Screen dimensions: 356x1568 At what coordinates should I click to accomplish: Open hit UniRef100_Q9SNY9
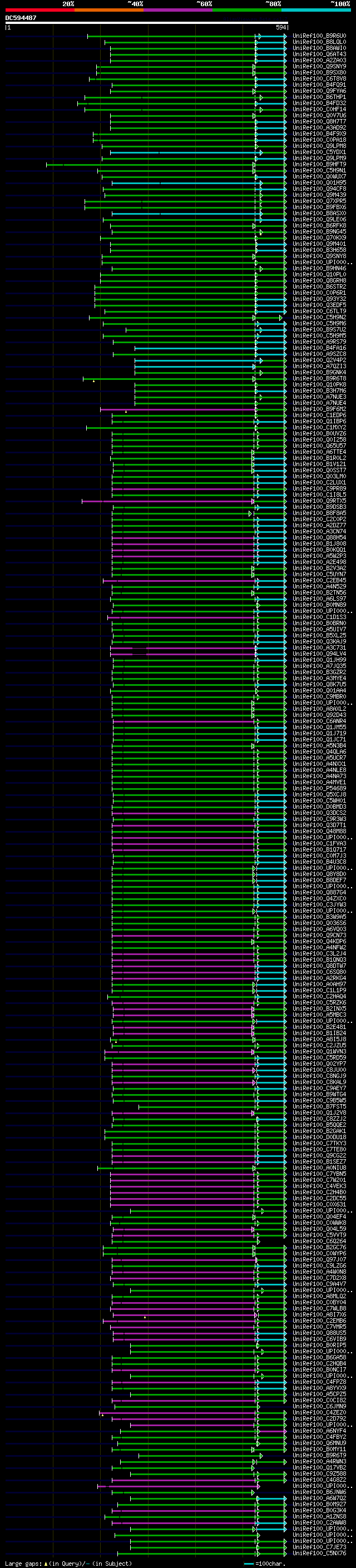319,66
